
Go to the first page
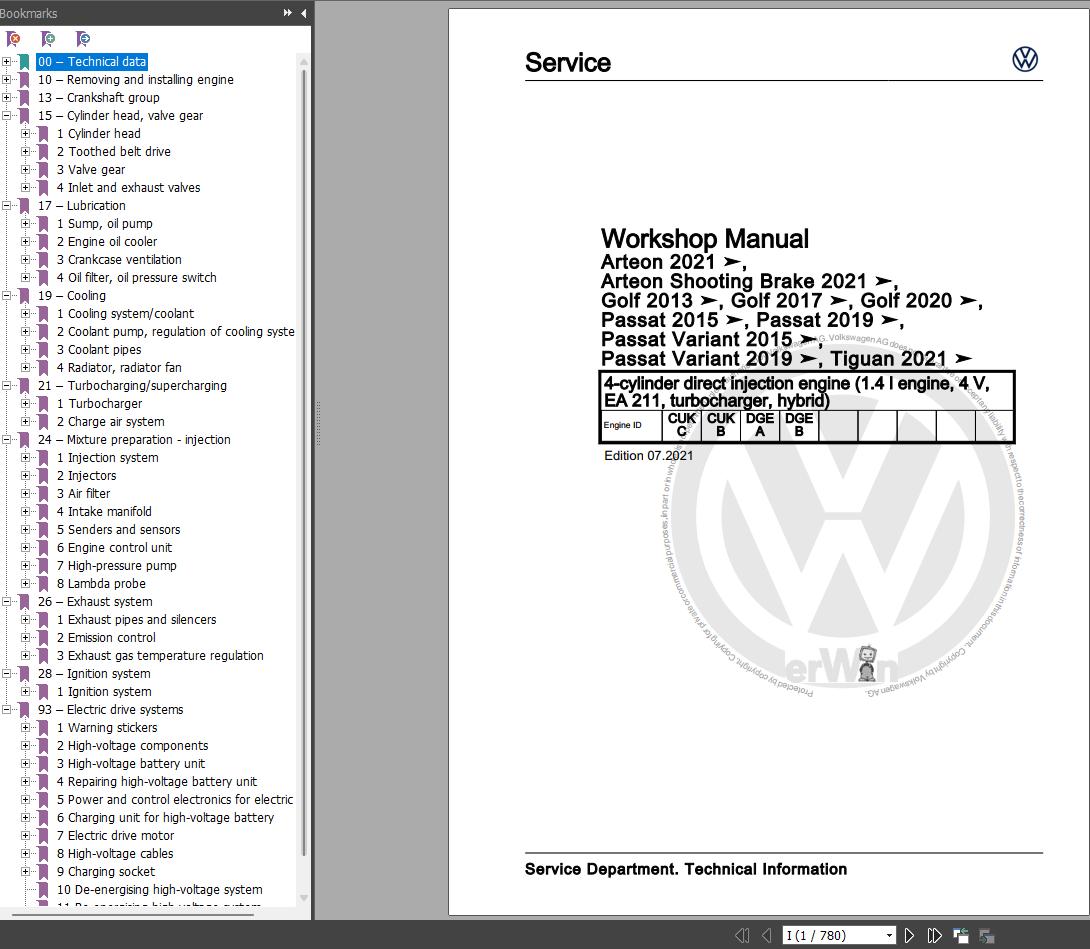[742, 936]
